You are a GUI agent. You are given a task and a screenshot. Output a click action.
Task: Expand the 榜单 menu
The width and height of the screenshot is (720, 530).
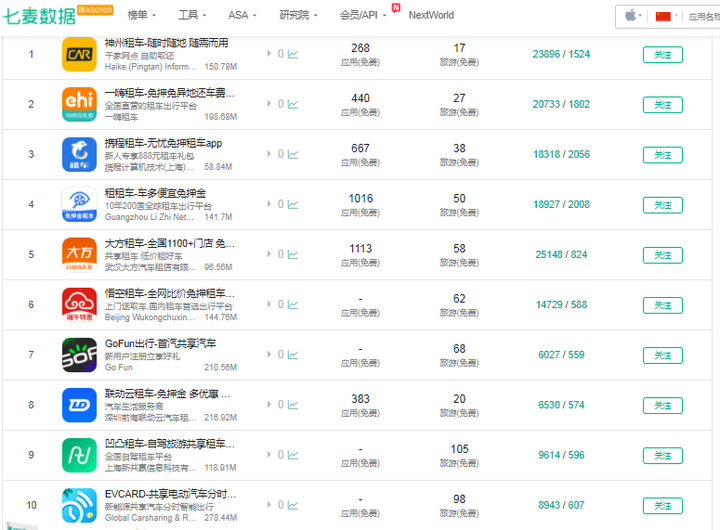coord(141,15)
